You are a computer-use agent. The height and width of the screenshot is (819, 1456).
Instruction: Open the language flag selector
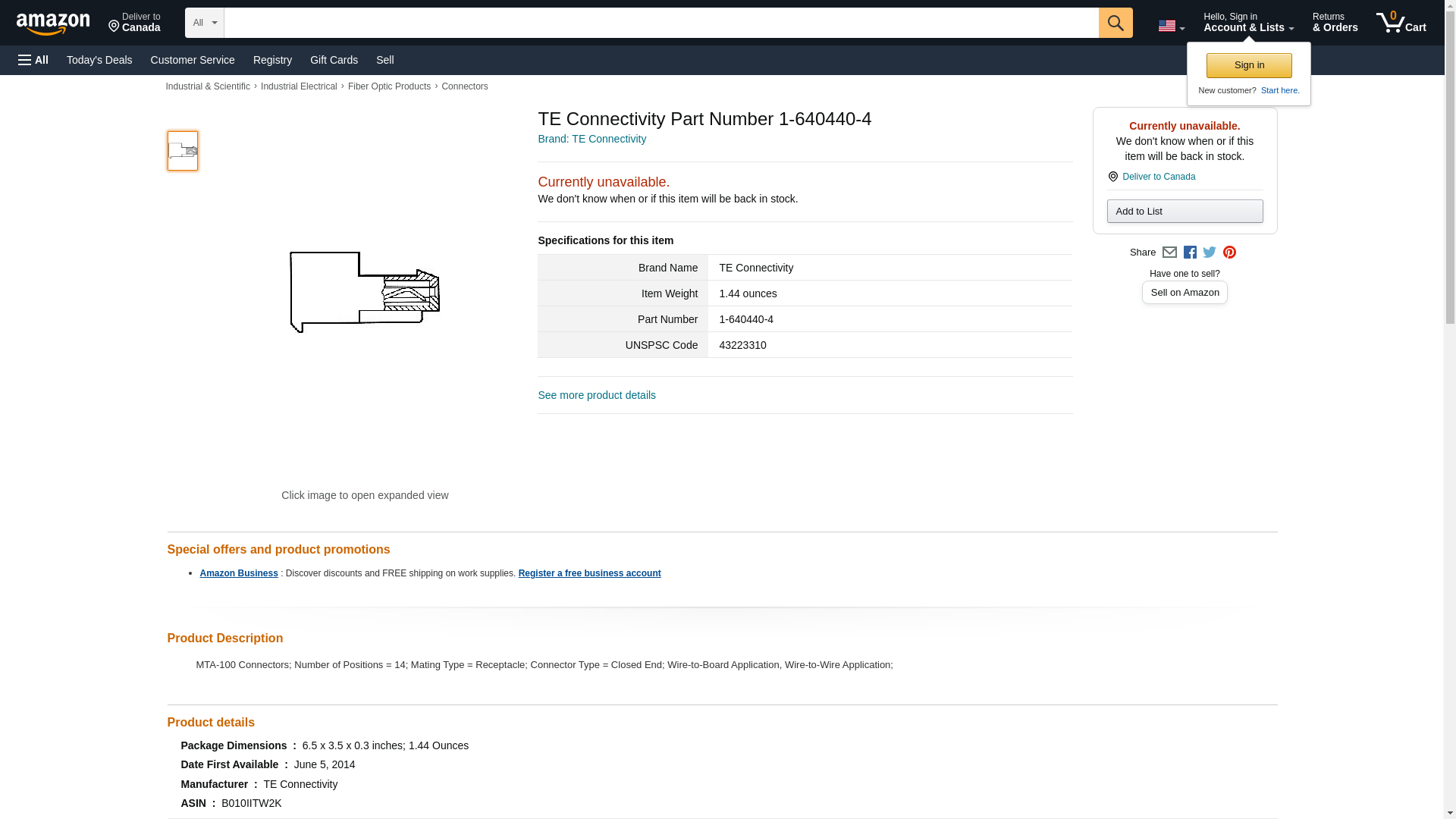pos(1171,26)
